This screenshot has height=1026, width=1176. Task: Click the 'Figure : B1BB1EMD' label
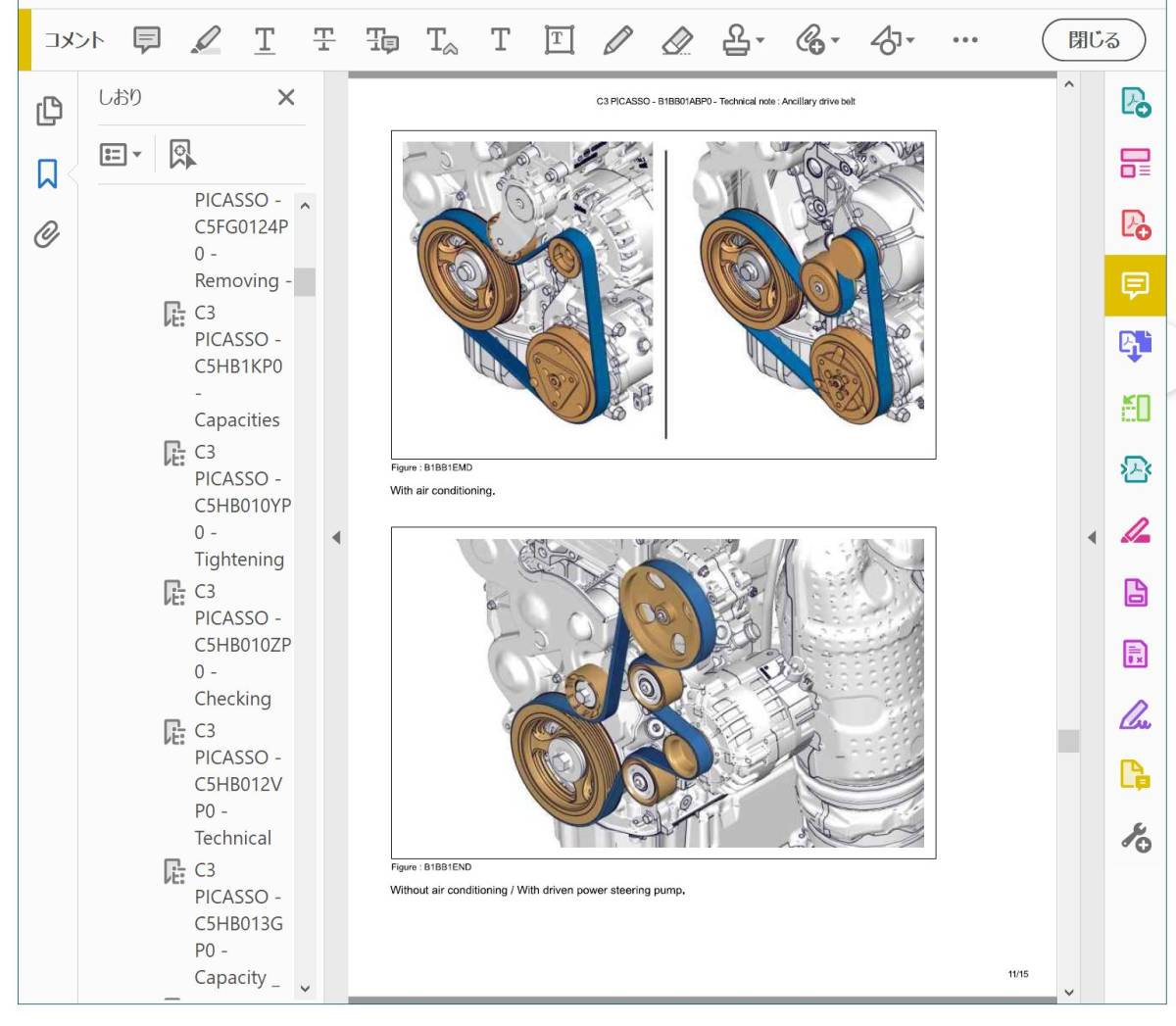tap(431, 467)
